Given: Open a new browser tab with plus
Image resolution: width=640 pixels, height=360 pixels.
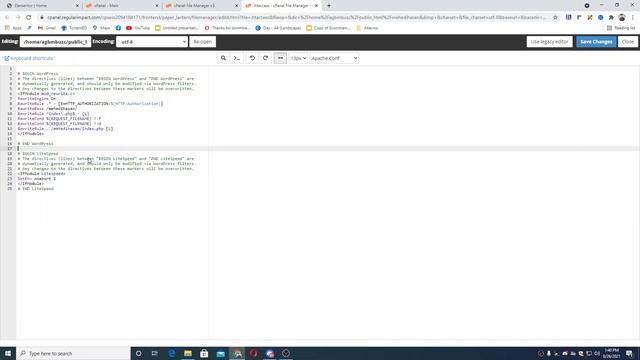Looking at the screenshot, I should pyautogui.click(x=329, y=6).
